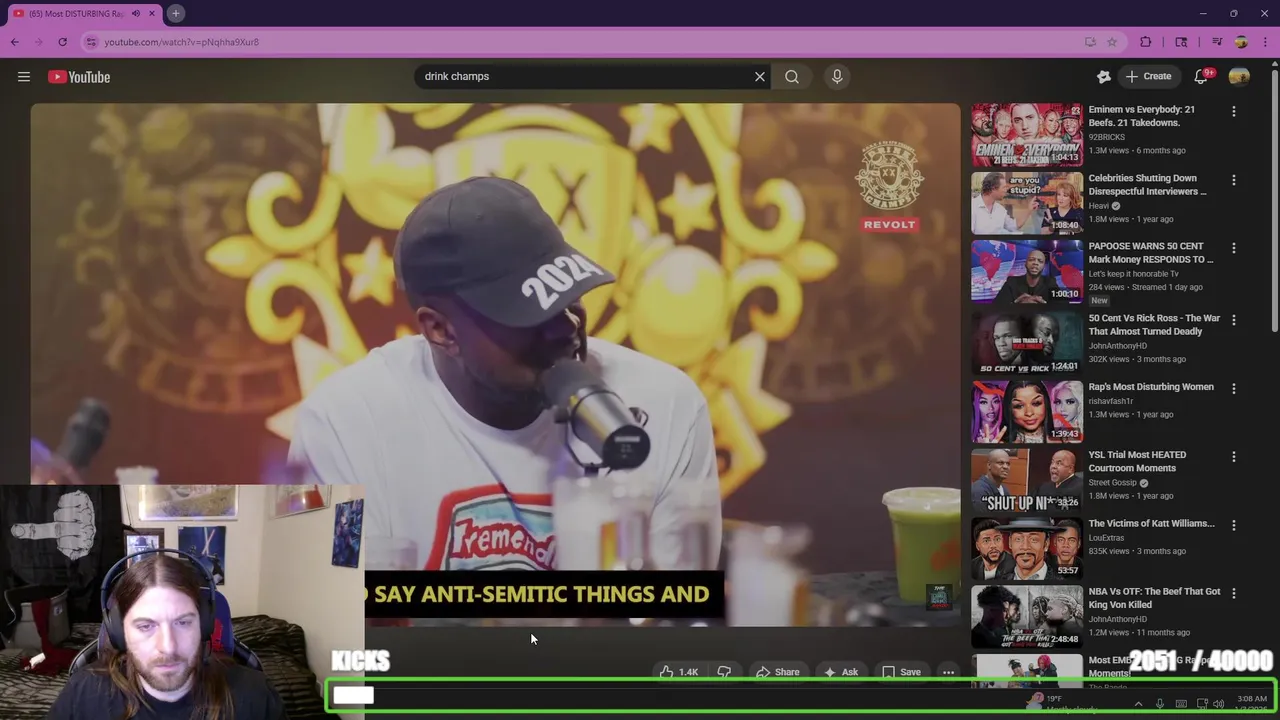Show hidden system tray icons chevron
This screenshot has width=1280, height=720.
pyautogui.click(x=1138, y=704)
